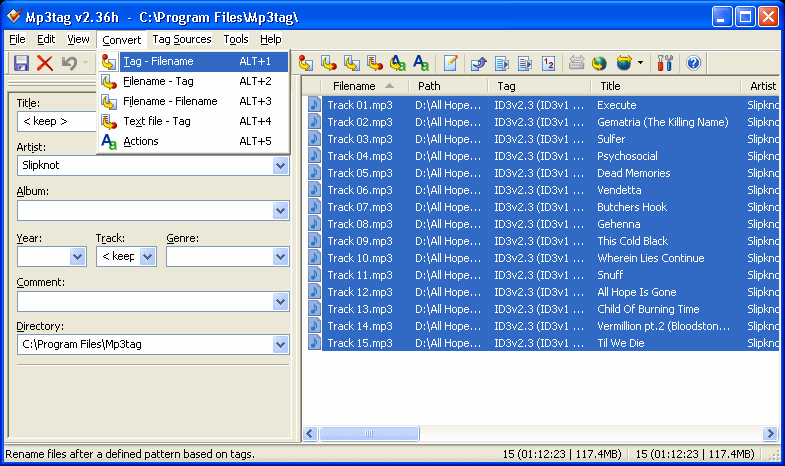Click the horizontal scrollbar thumb in file list
Viewport: 785px width, 466px height.
(x=369, y=433)
